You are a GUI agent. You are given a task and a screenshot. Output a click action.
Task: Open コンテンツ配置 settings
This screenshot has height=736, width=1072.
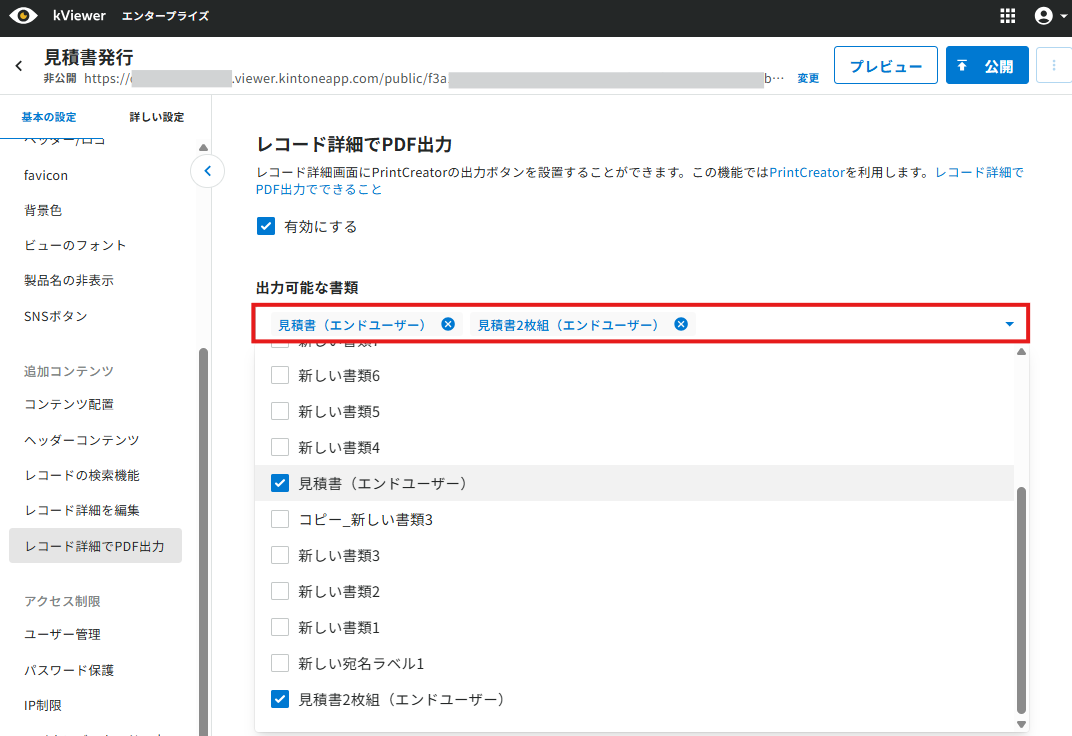coord(68,405)
